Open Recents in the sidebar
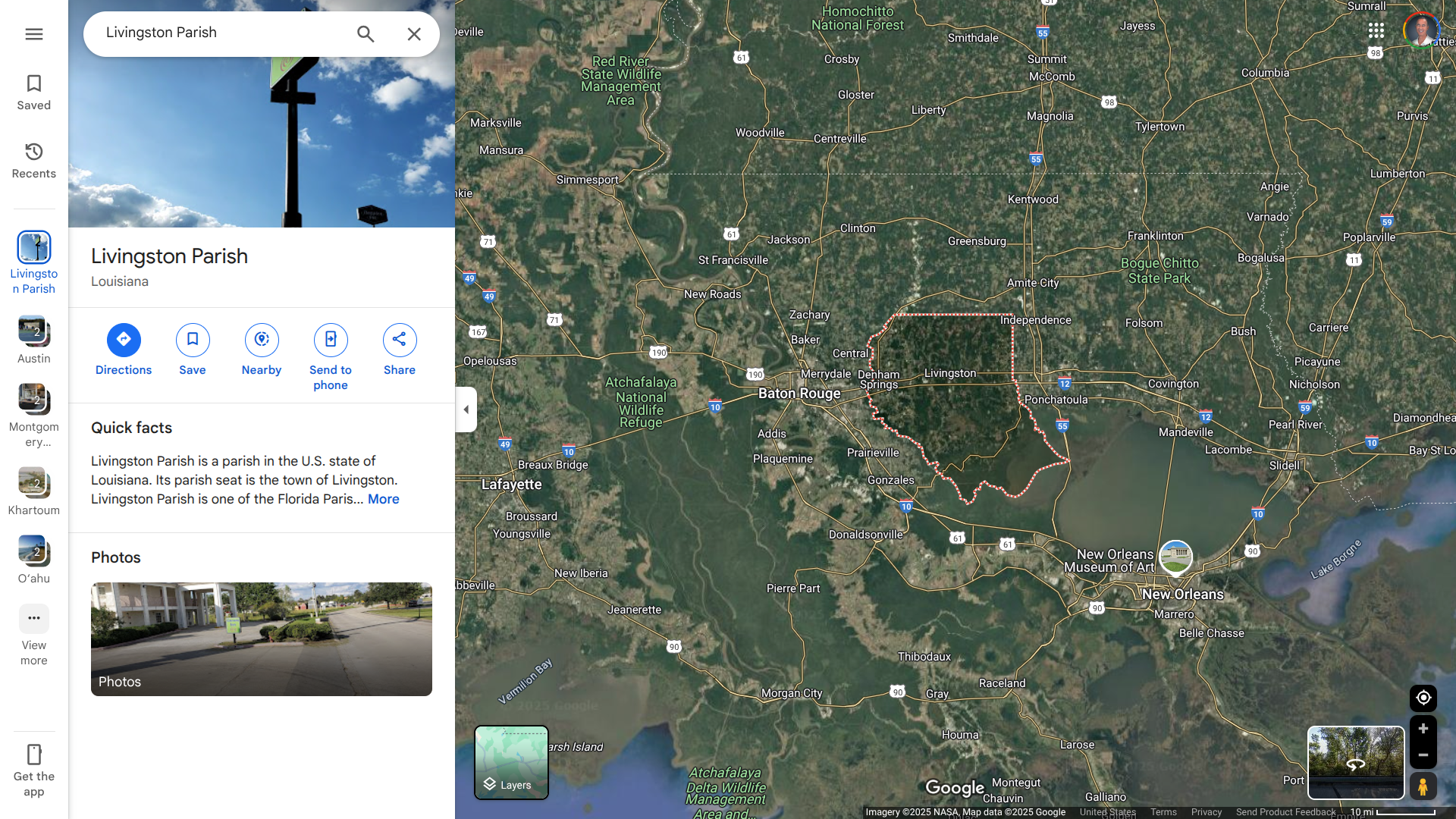Image resolution: width=1456 pixels, height=819 pixels. (34, 161)
